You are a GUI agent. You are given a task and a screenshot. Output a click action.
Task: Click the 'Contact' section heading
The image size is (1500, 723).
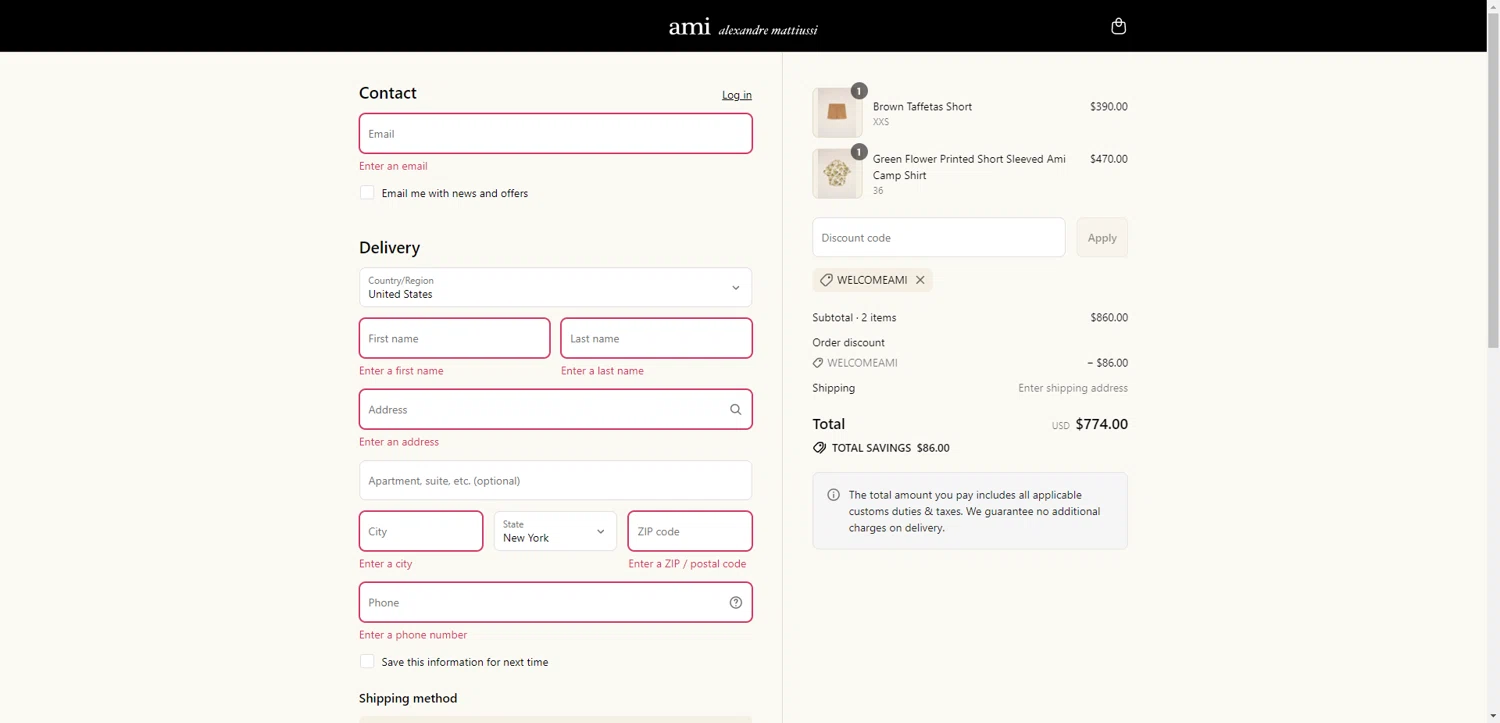pos(387,93)
